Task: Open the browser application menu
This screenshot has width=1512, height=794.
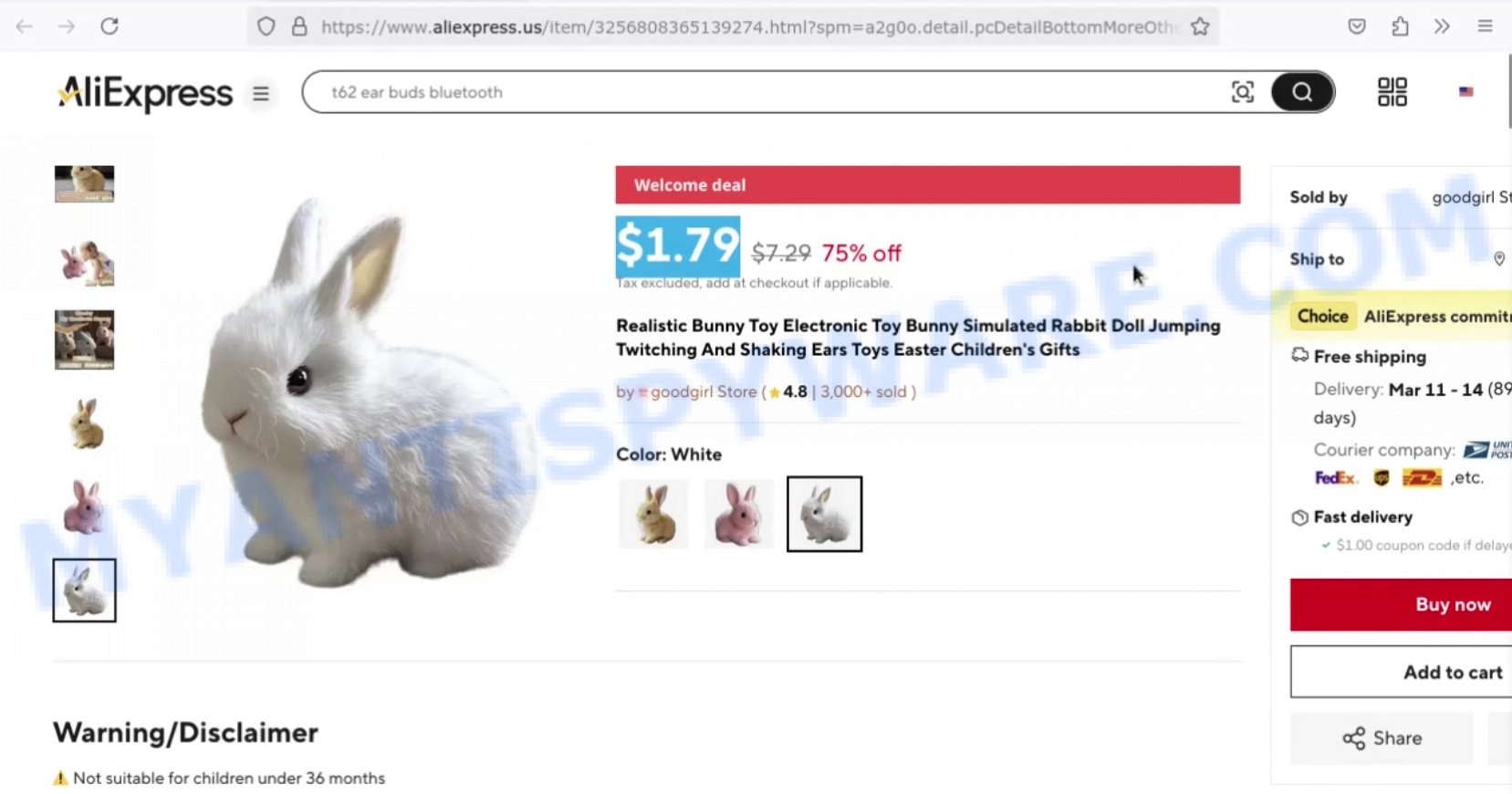Action: pos(1485,26)
